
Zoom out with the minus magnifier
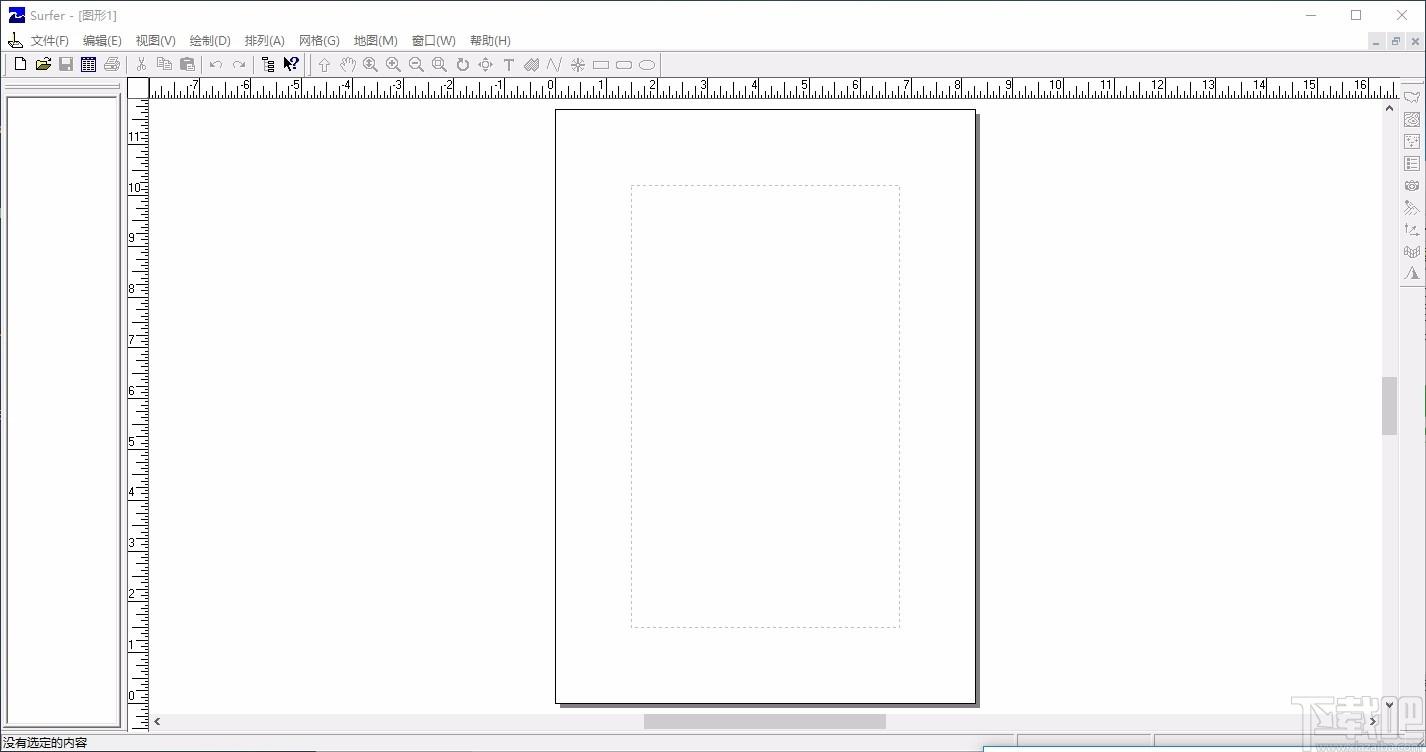[x=416, y=64]
